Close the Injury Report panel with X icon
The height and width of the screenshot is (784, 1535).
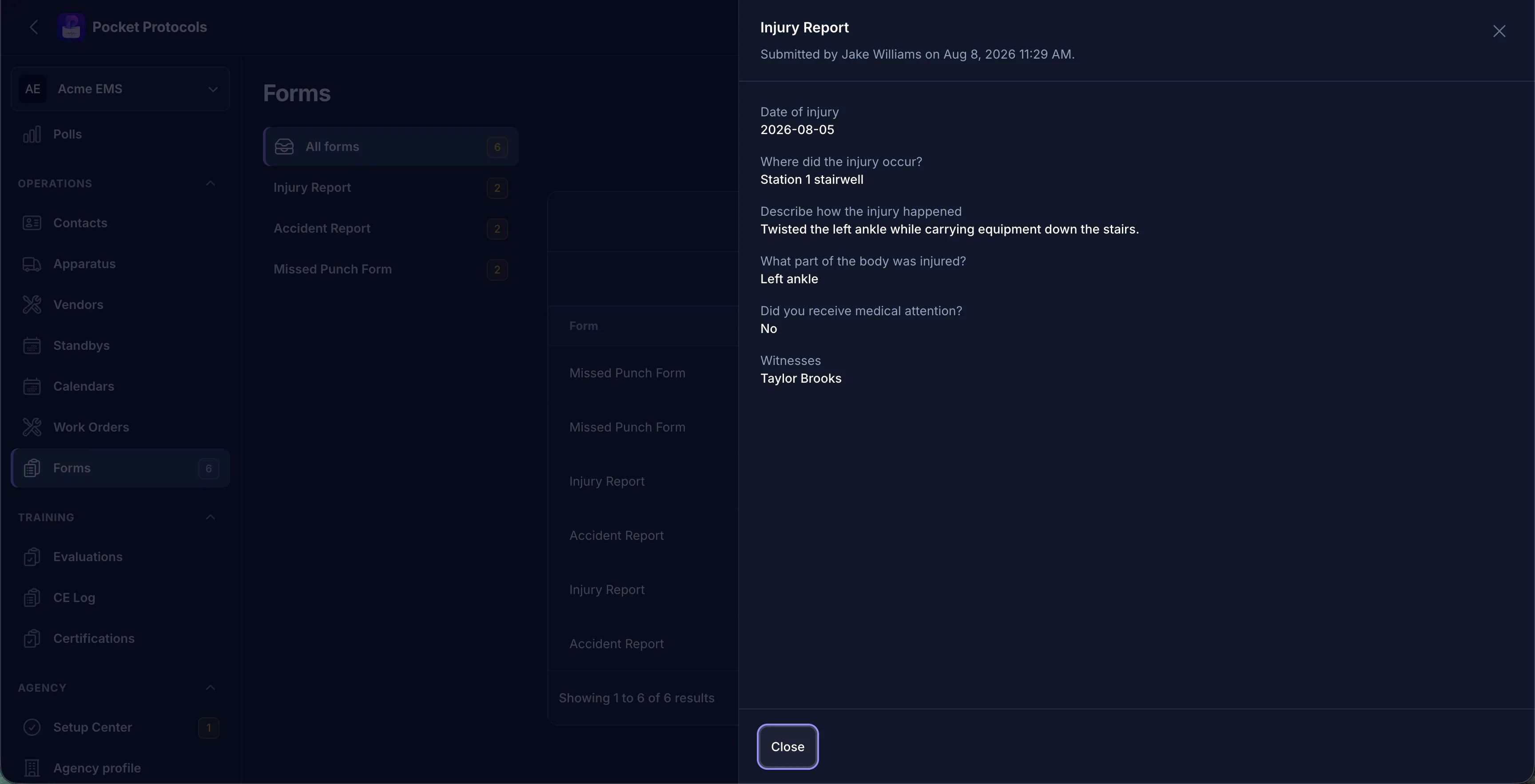1499,31
